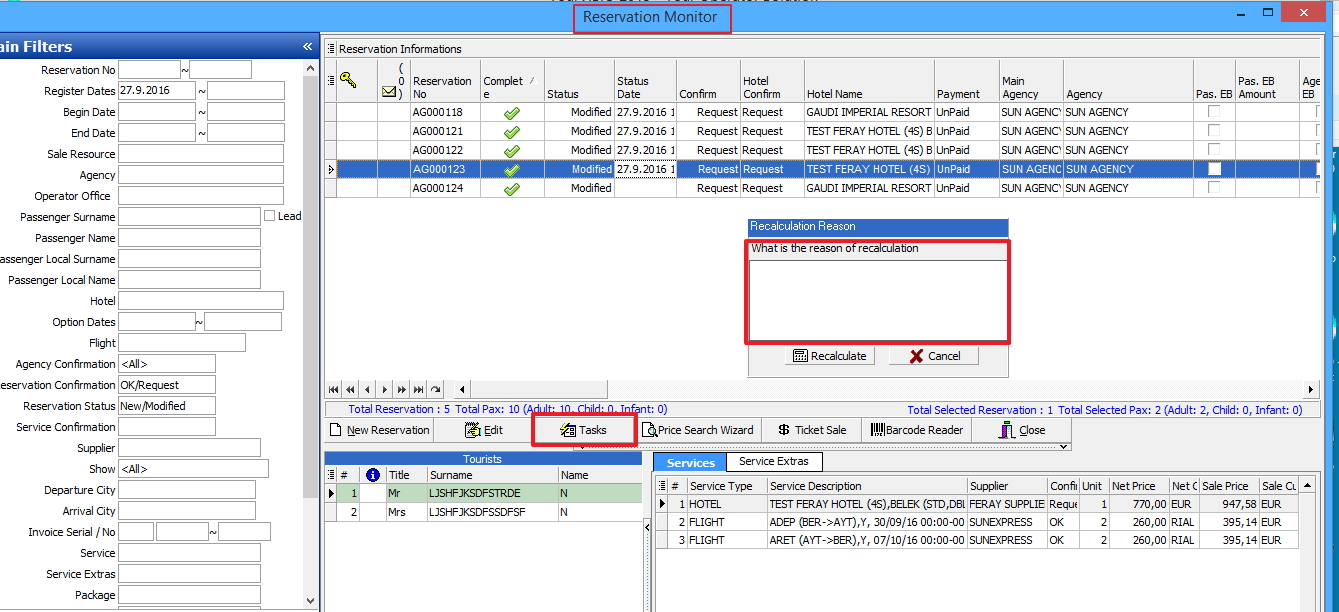
Task: Tick the Lead checkbox beside Passenger Surname
Action: coord(270,216)
